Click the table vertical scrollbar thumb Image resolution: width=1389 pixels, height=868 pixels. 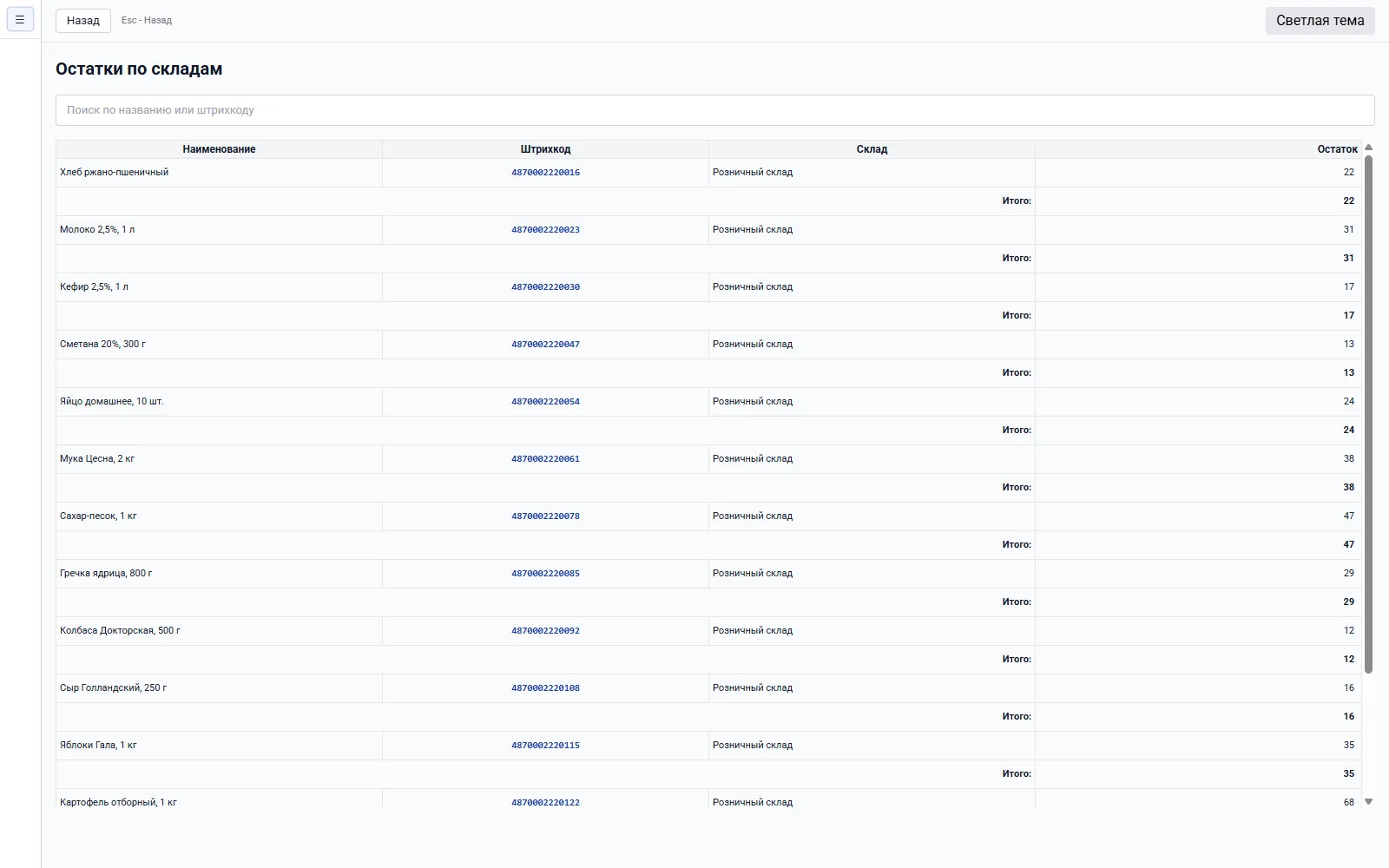[x=1369, y=414]
